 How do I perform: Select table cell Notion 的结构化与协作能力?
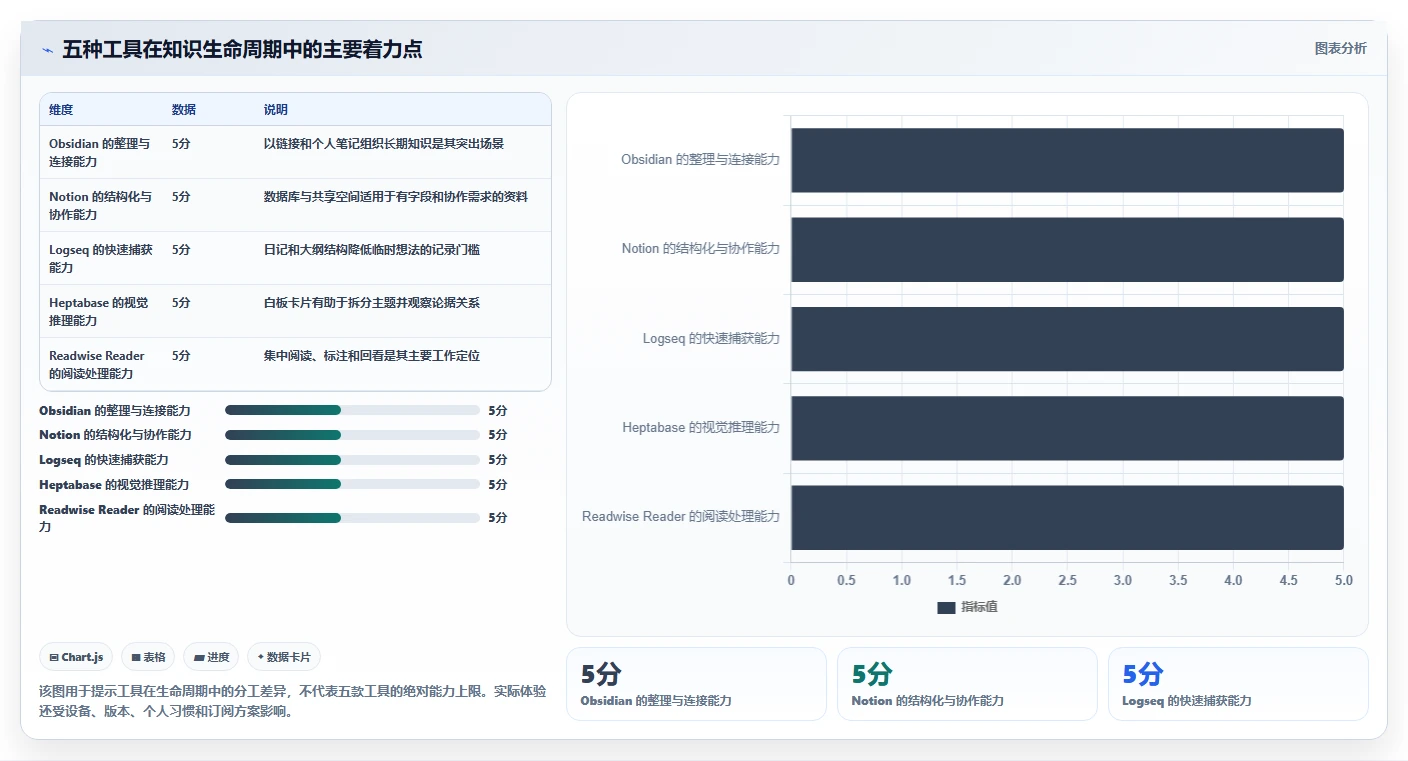click(x=101, y=205)
